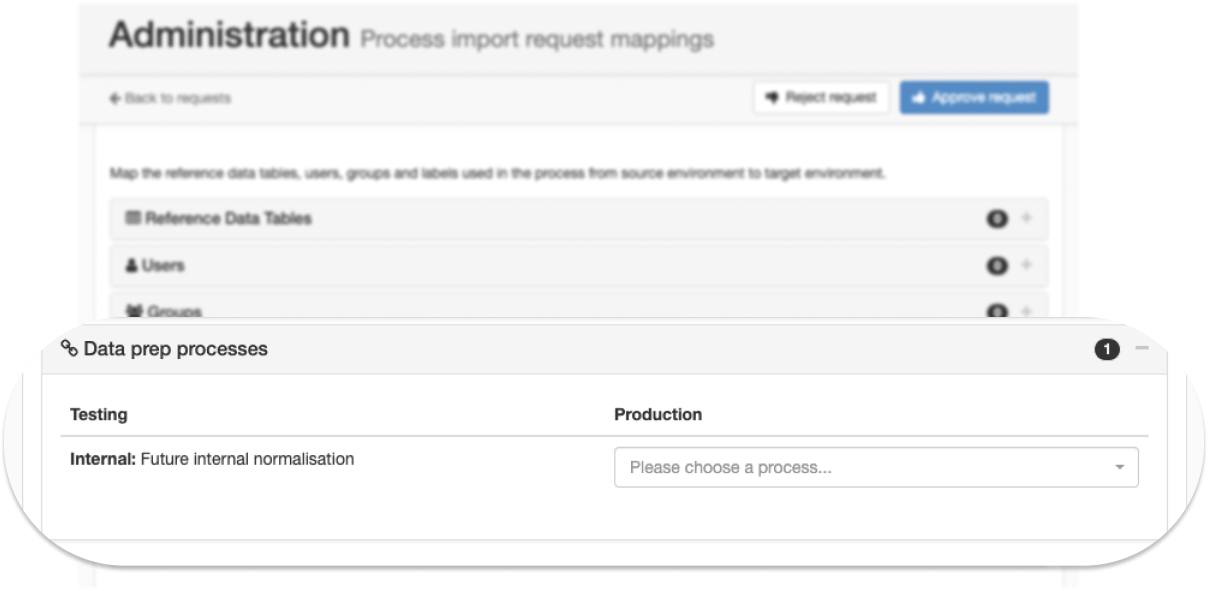
Task: Click the Administration page heading
Action: [229, 35]
